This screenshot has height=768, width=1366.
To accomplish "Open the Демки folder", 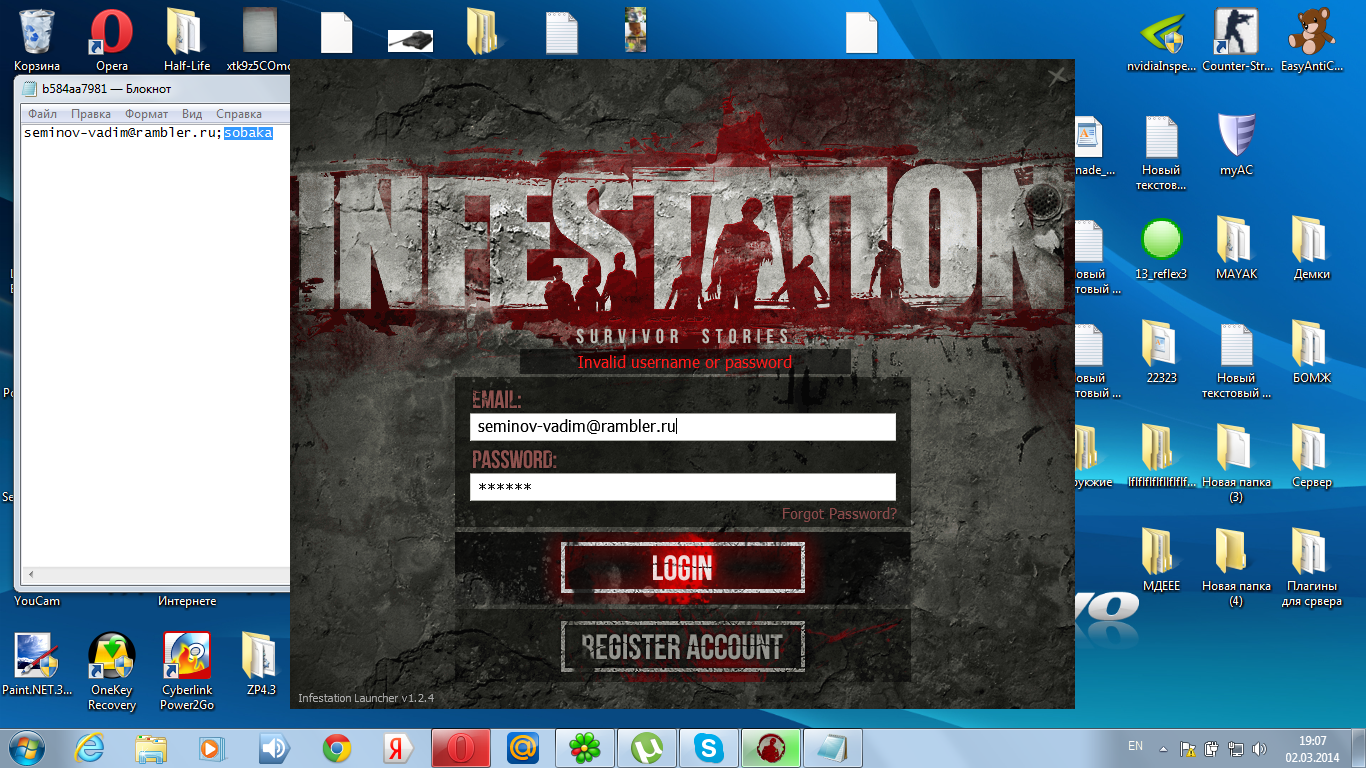I will [x=1311, y=248].
